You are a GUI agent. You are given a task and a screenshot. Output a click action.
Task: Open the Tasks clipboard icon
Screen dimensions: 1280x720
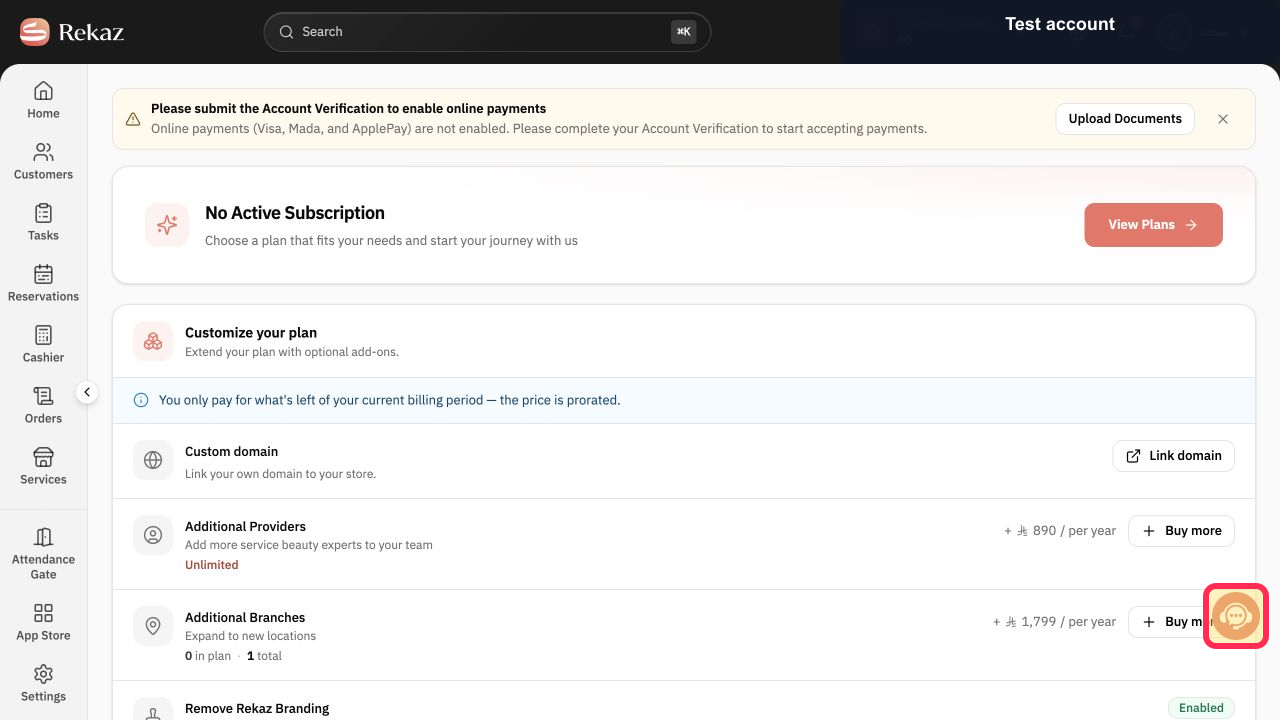click(43, 213)
